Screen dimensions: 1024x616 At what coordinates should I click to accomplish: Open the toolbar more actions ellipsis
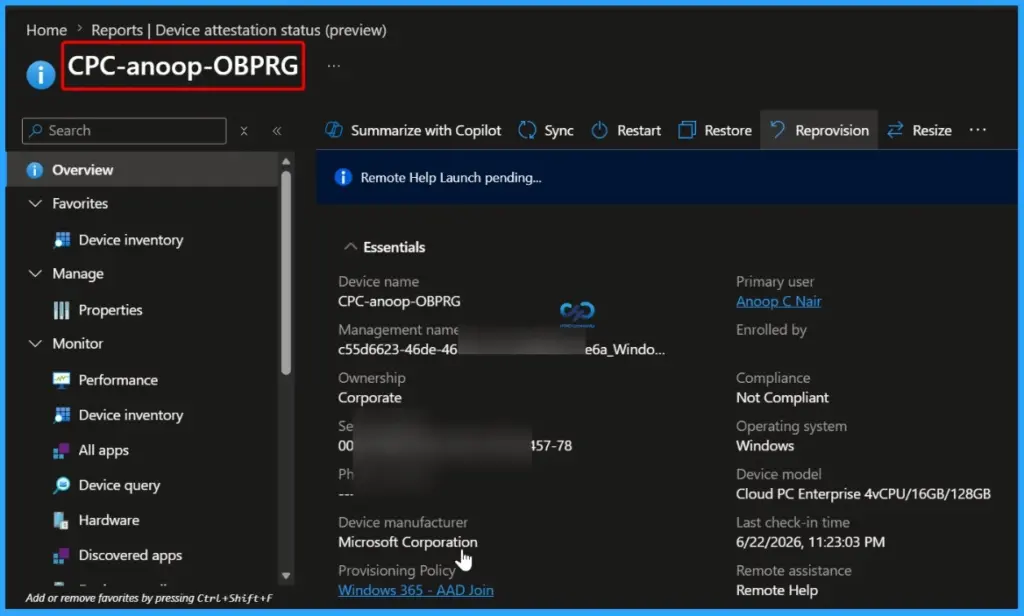[978, 130]
